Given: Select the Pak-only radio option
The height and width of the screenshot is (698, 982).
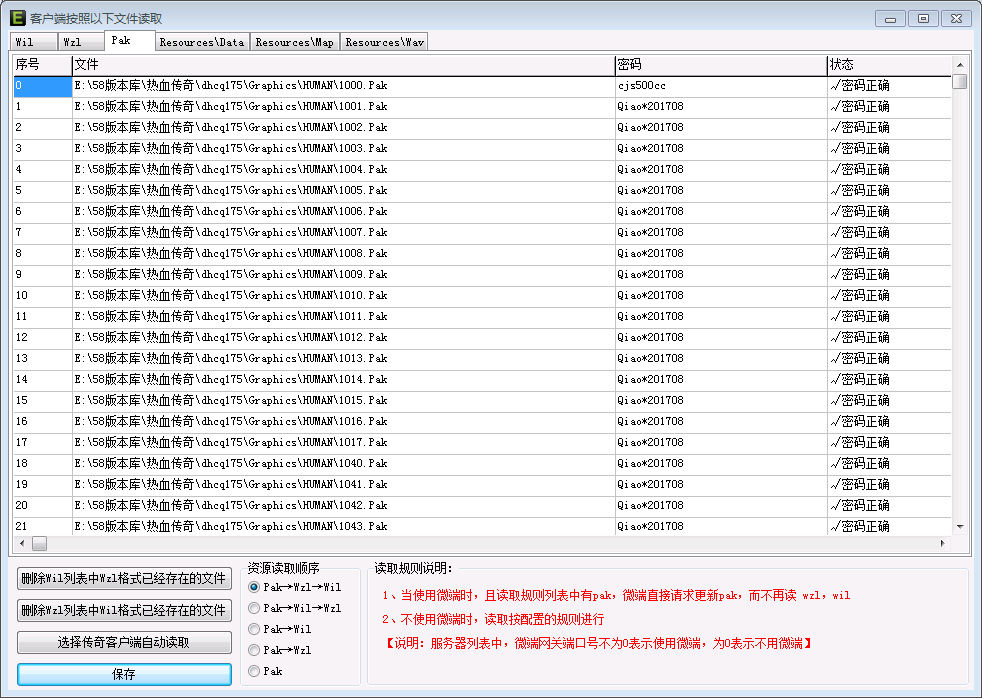Looking at the screenshot, I should (254, 671).
